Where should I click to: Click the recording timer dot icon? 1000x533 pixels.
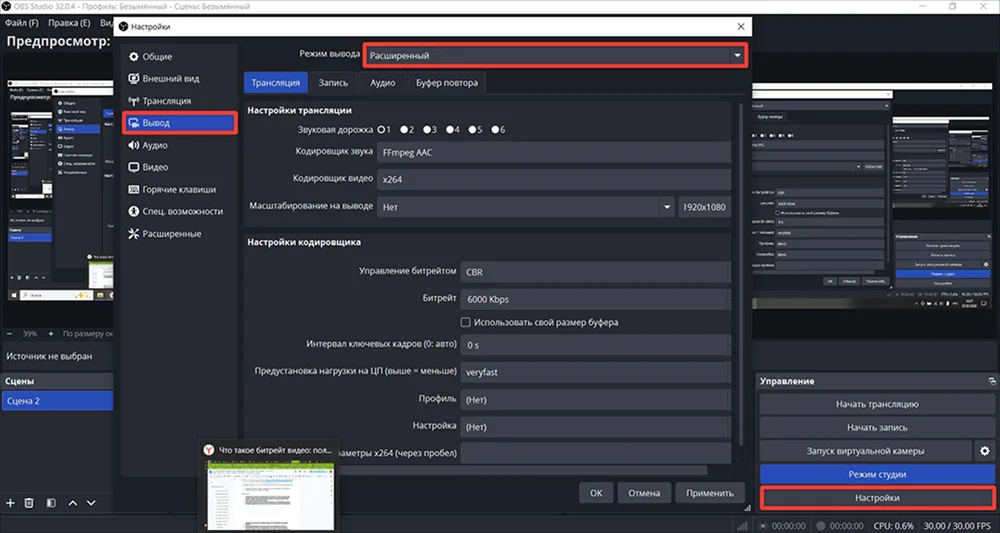coord(821,527)
